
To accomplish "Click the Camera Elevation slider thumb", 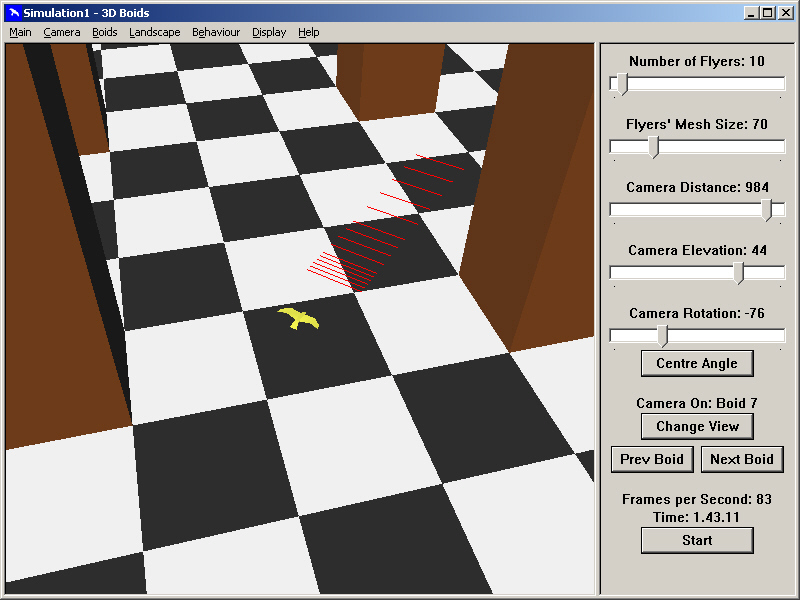I will [x=738, y=273].
